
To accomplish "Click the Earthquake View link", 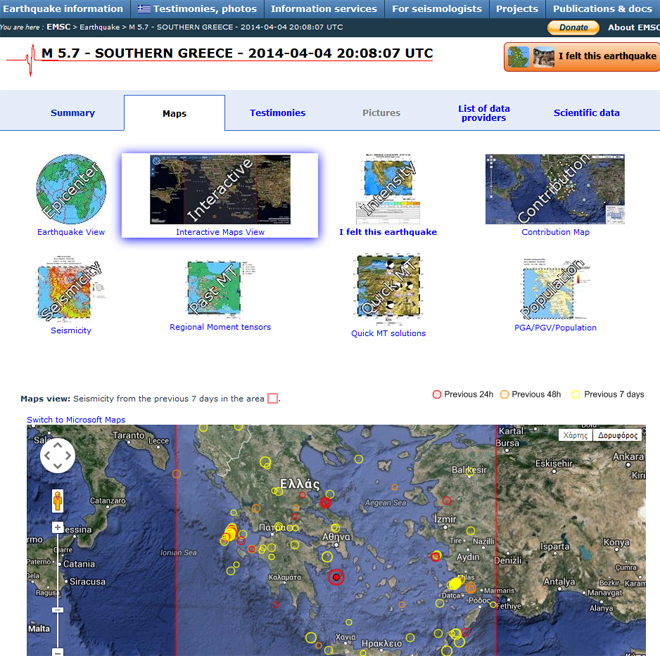I will (71, 232).
